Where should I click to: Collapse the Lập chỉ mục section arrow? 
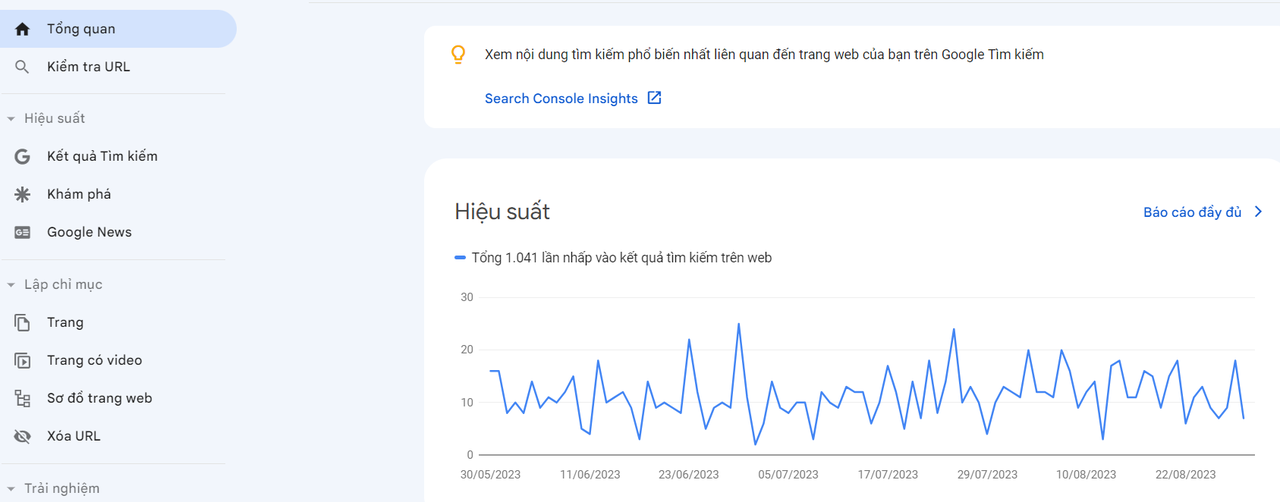[11, 285]
